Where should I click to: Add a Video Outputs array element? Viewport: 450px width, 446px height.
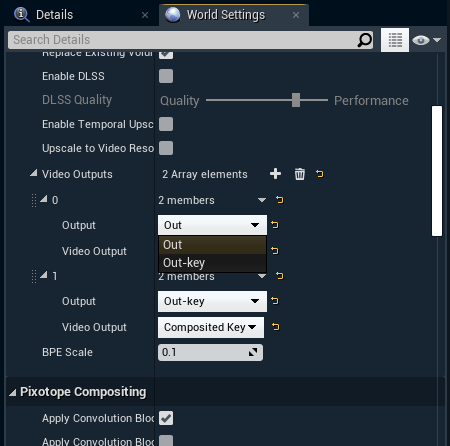coord(275,174)
